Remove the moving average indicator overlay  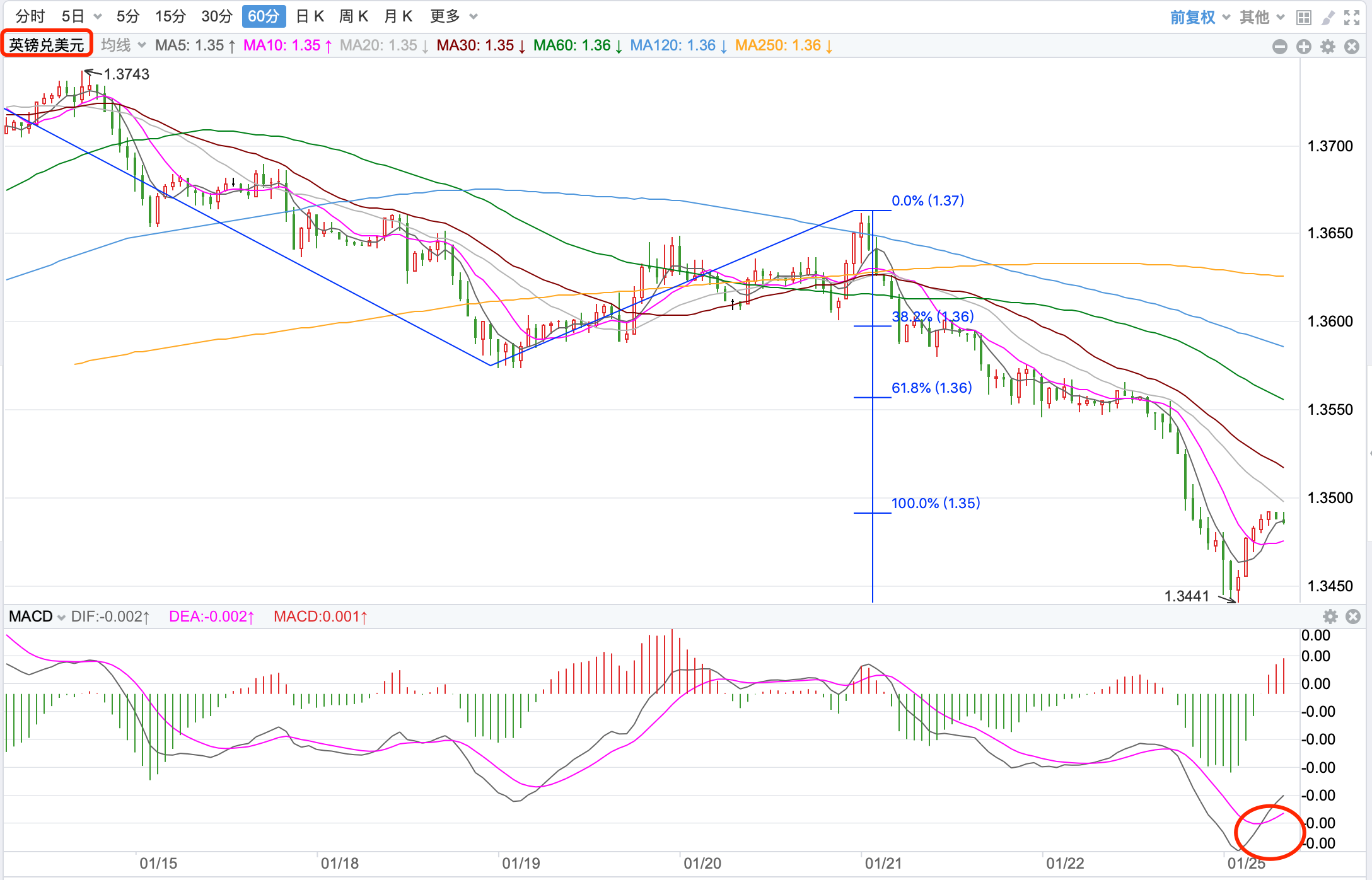point(1351,46)
